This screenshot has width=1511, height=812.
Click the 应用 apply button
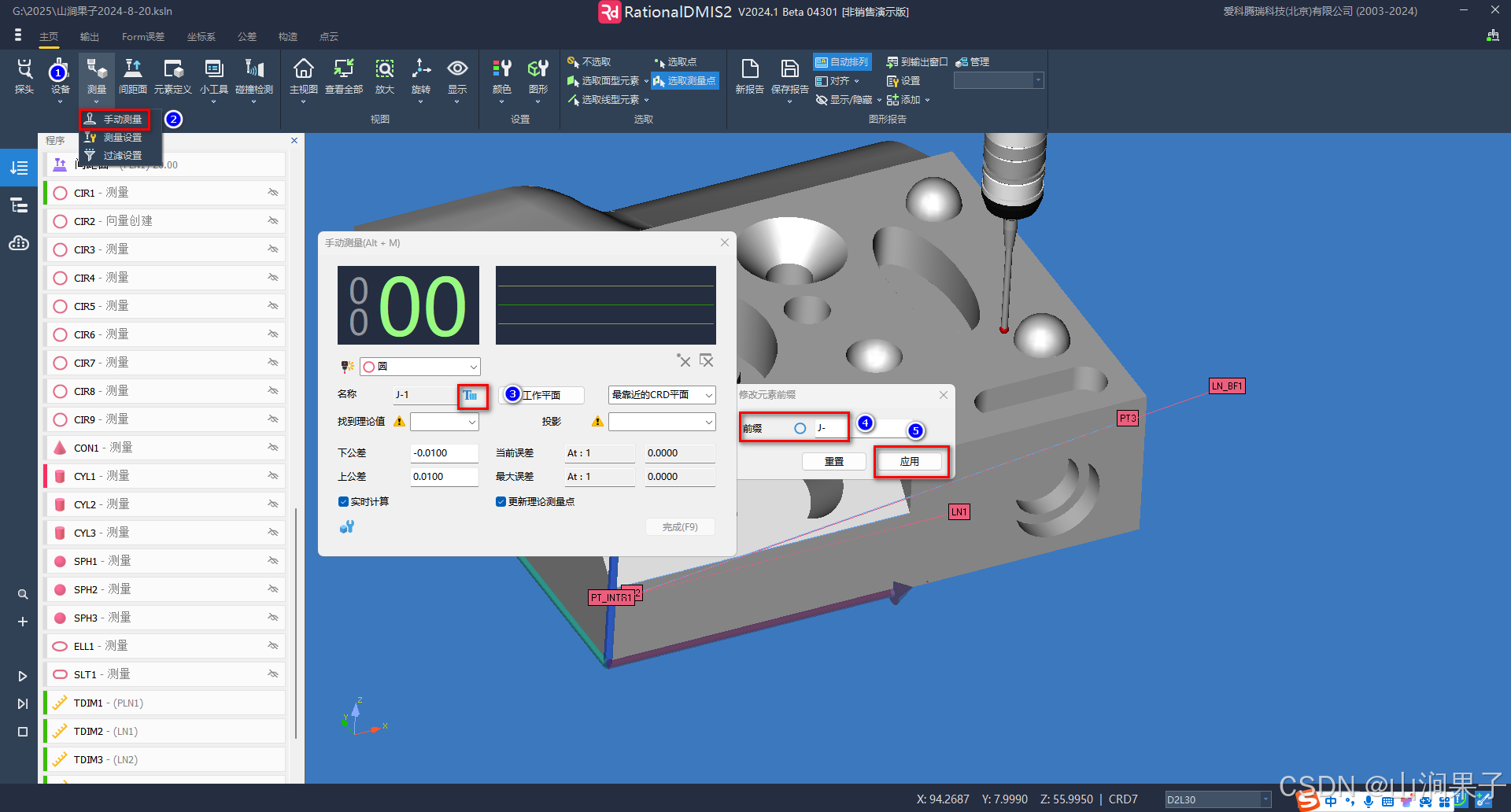pyautogui.click(x=910, y=462)
